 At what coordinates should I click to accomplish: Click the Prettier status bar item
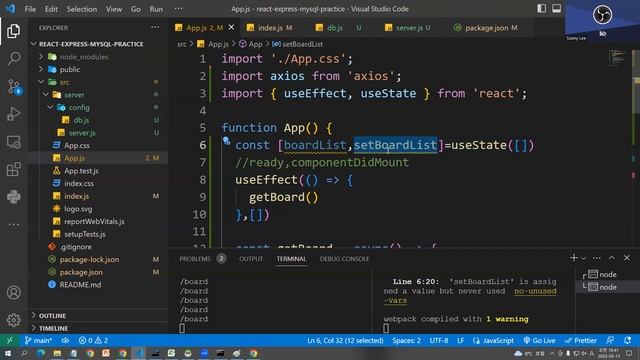pos(580,340)
